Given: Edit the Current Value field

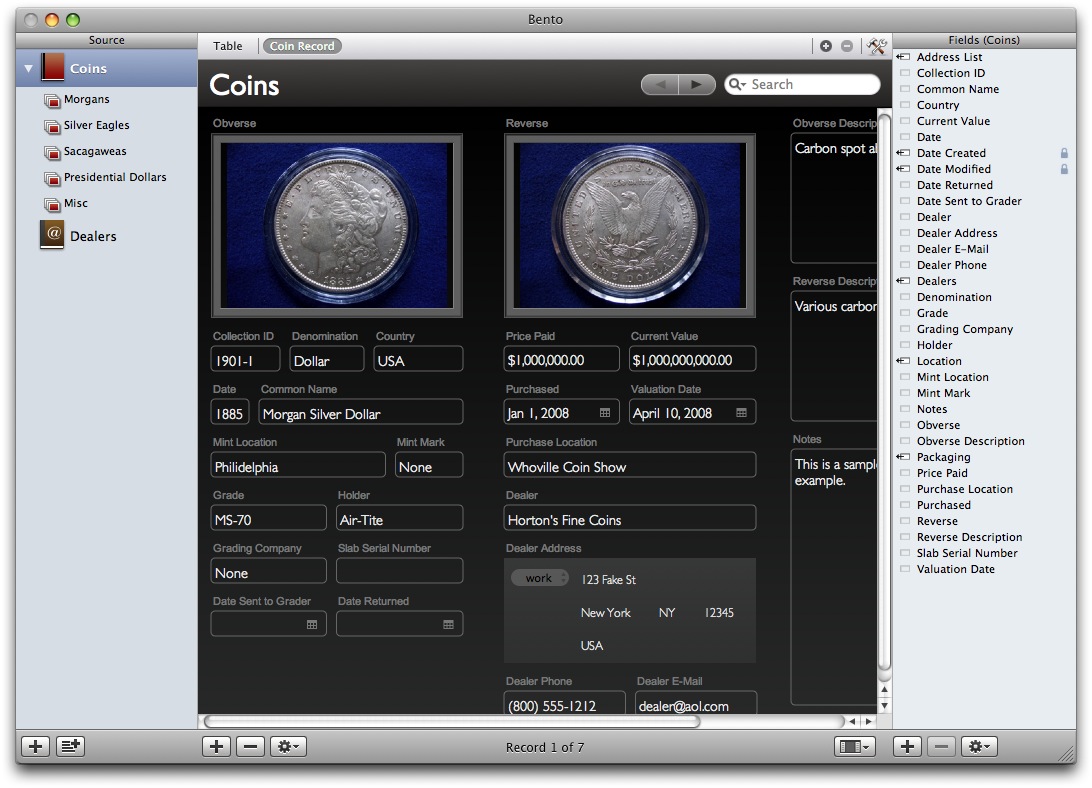Looking at the screenshot, I should pos(692,360).
